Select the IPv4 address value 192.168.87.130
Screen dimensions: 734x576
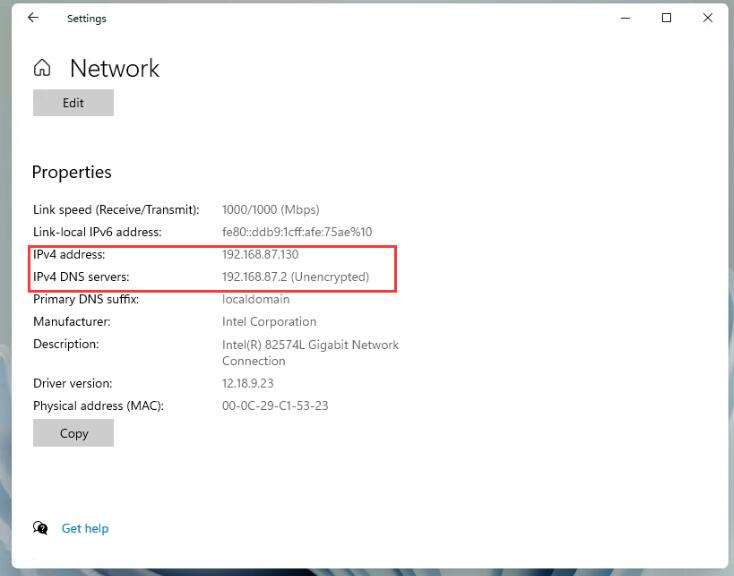(260, 255)
